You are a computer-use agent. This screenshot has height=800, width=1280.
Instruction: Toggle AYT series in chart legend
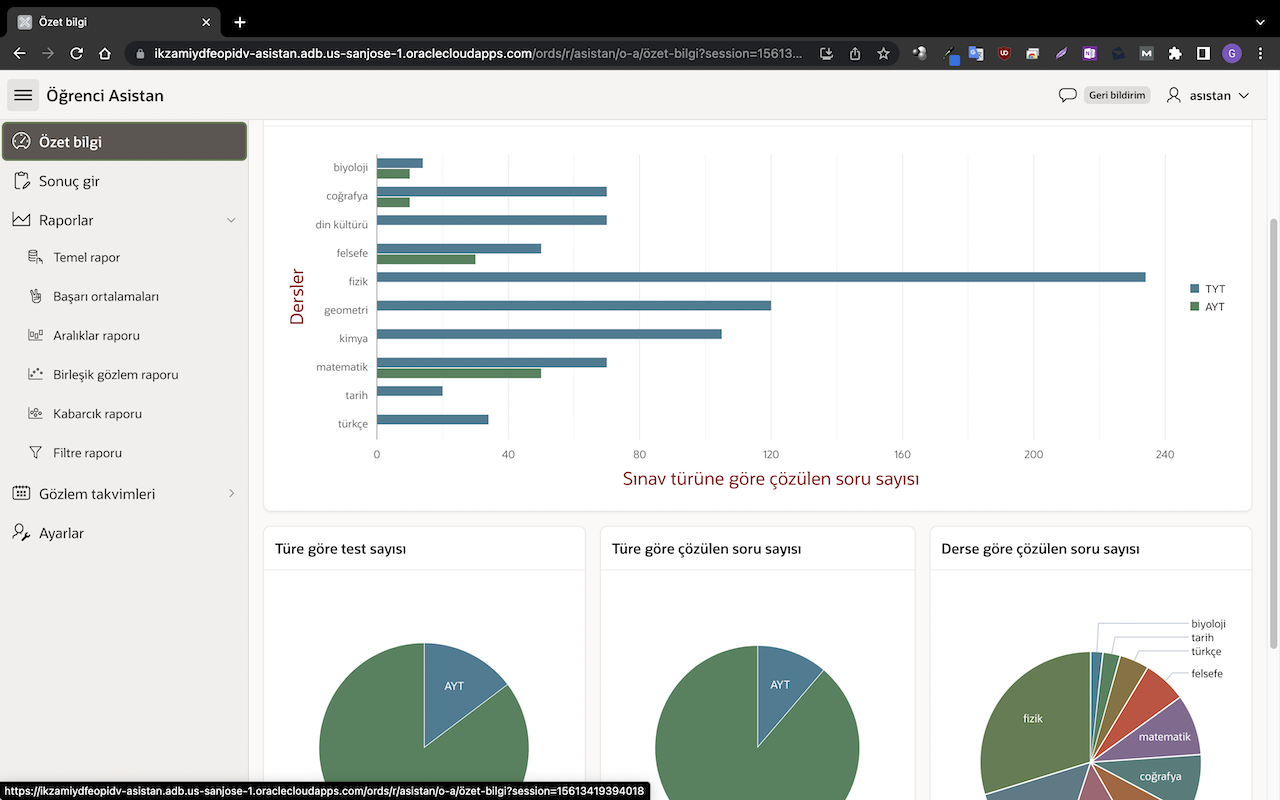[1207, 307]
